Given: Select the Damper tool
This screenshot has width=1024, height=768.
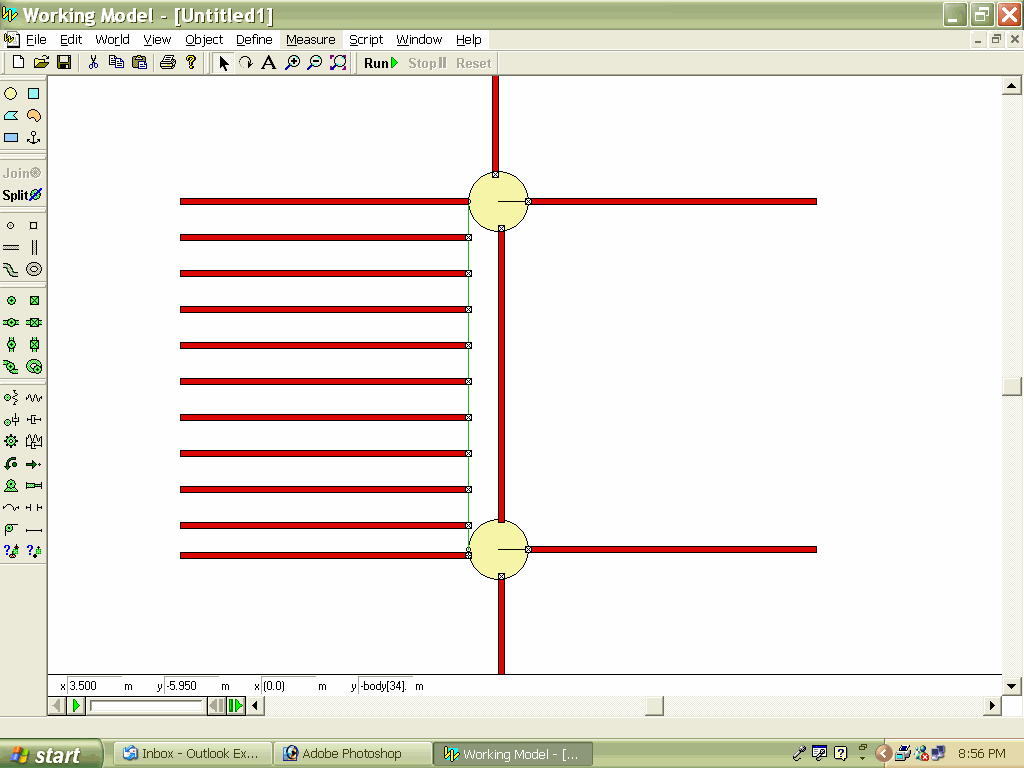Looking at the screenshot, I should (33, 419).
